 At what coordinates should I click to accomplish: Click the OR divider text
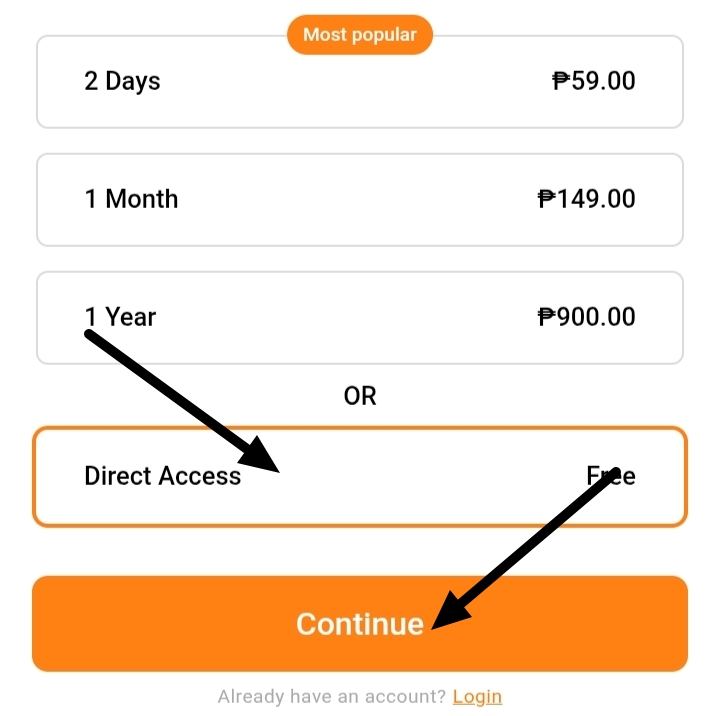click(x=360, y=396)
